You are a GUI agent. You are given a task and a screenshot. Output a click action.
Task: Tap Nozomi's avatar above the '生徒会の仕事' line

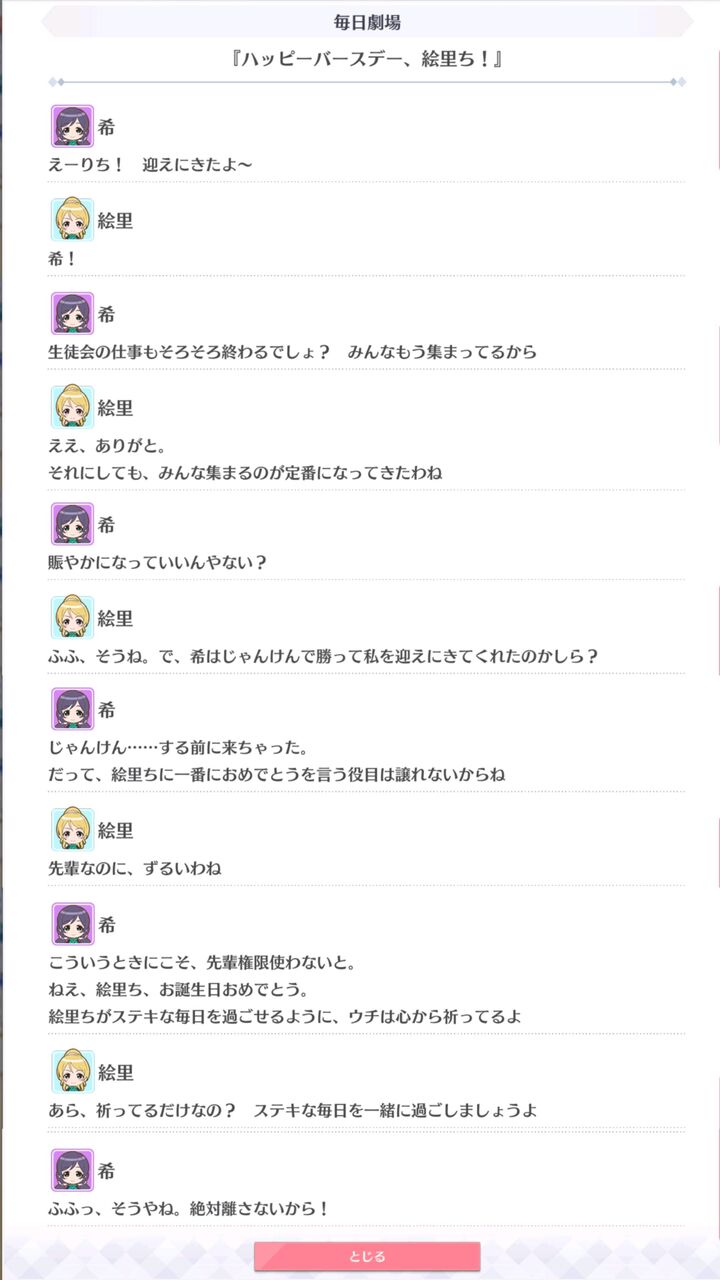point(72,314)
